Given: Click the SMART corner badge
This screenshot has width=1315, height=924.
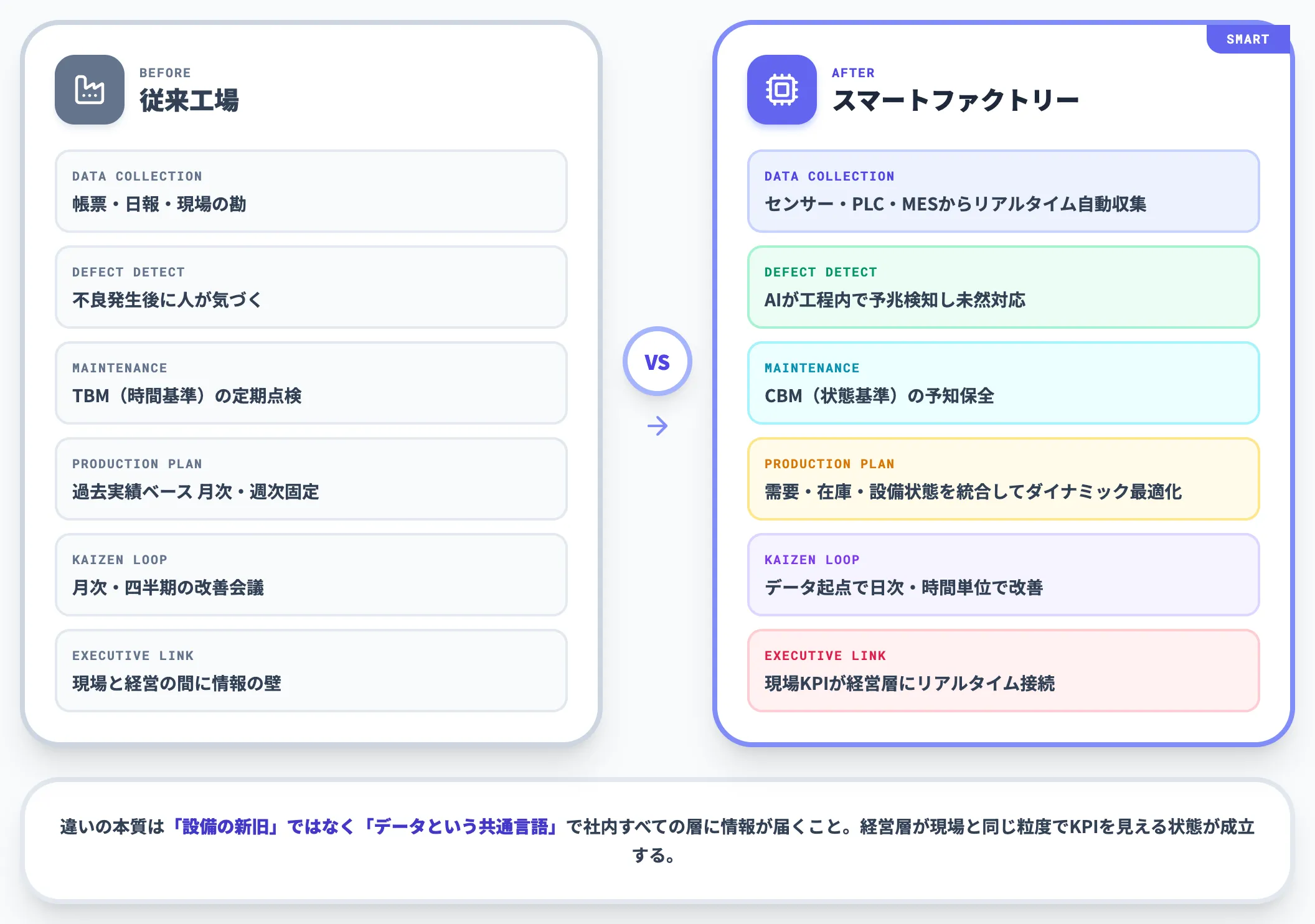Looking at the screenshot, I should click(x=1248, y=39).
